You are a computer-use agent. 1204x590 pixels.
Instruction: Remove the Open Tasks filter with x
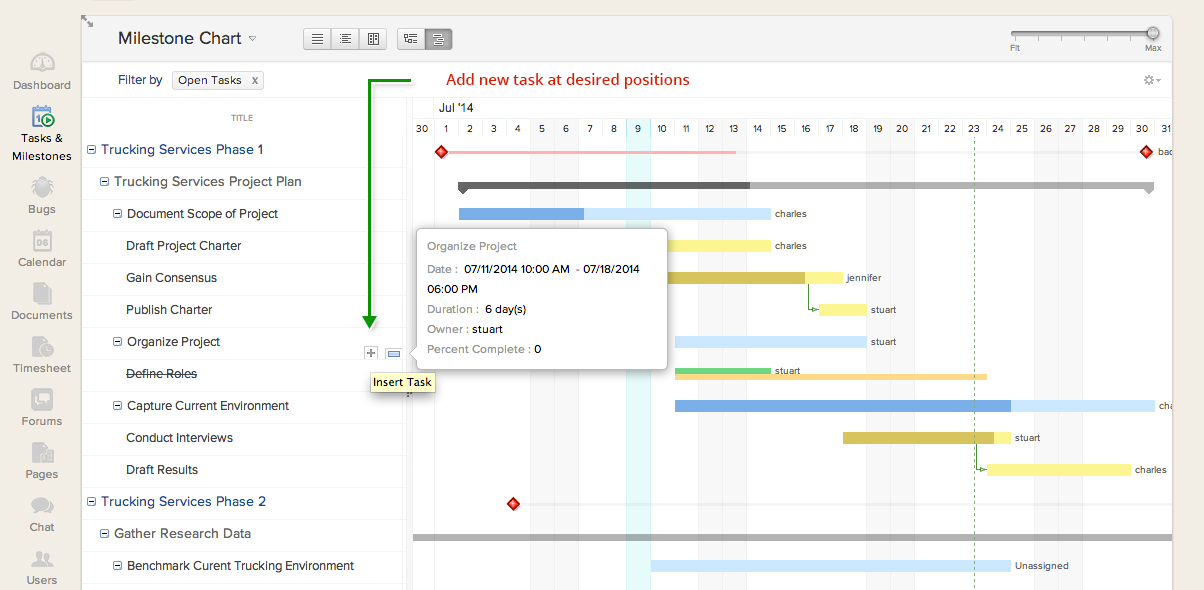254,80
